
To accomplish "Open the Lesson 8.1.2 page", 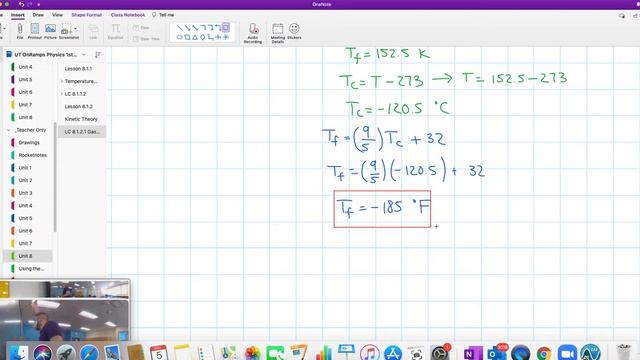I will 78,107.
